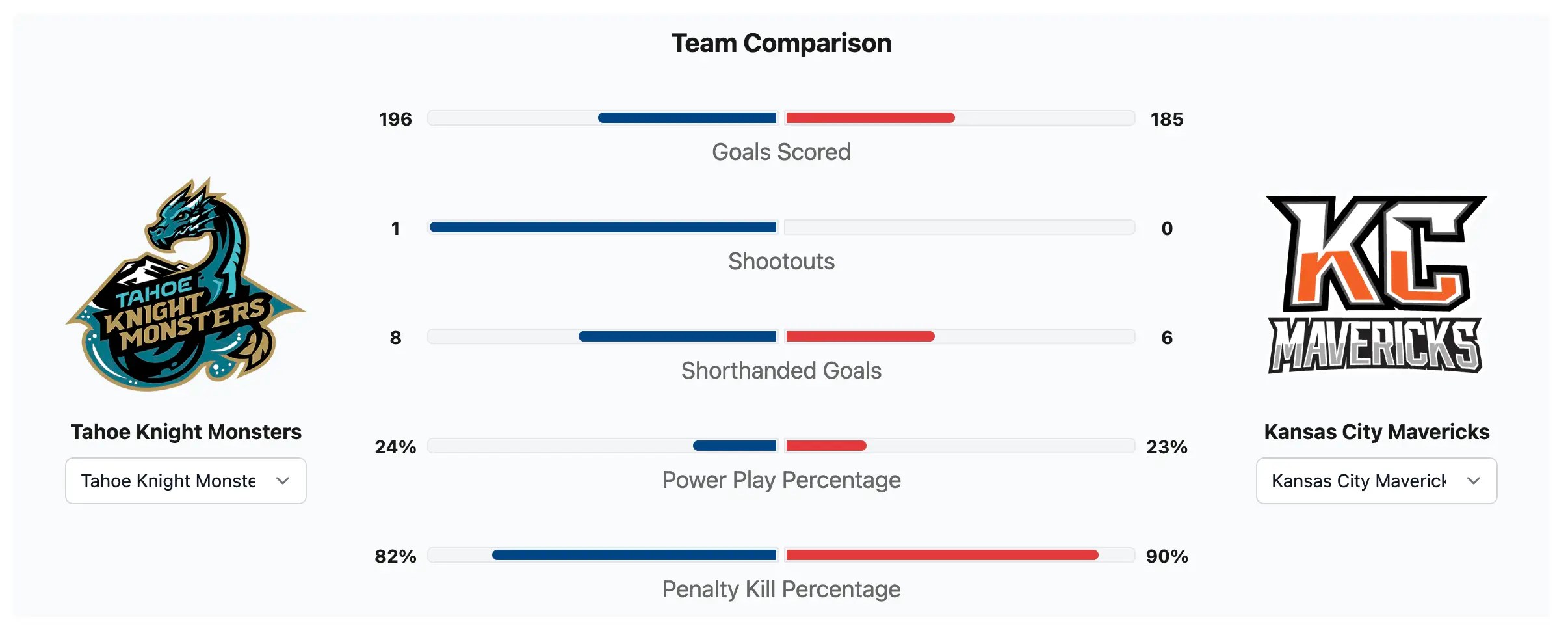Click the Team Comparison heading
This screenshot has width=1568, height=633.
click(781, 44)
